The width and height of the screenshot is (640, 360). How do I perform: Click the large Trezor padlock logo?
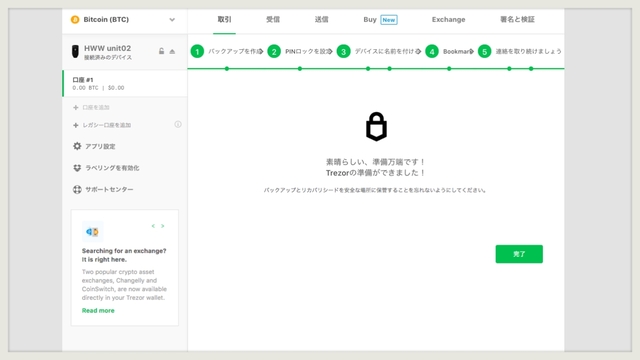pos(376,127)
